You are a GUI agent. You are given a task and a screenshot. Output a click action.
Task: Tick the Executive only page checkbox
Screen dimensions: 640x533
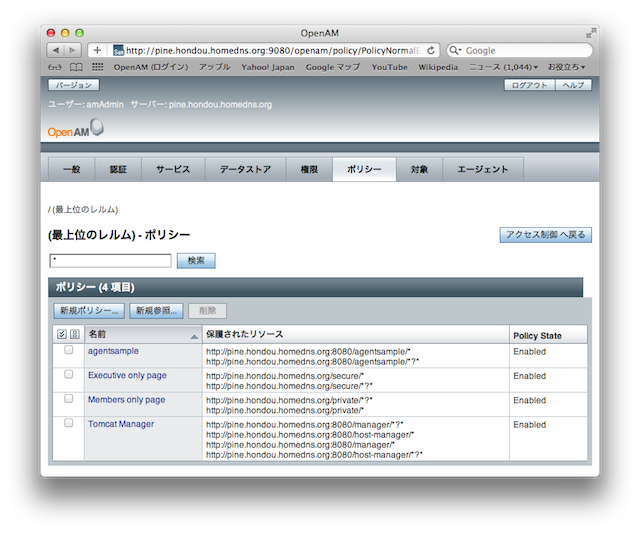[69, 374]
